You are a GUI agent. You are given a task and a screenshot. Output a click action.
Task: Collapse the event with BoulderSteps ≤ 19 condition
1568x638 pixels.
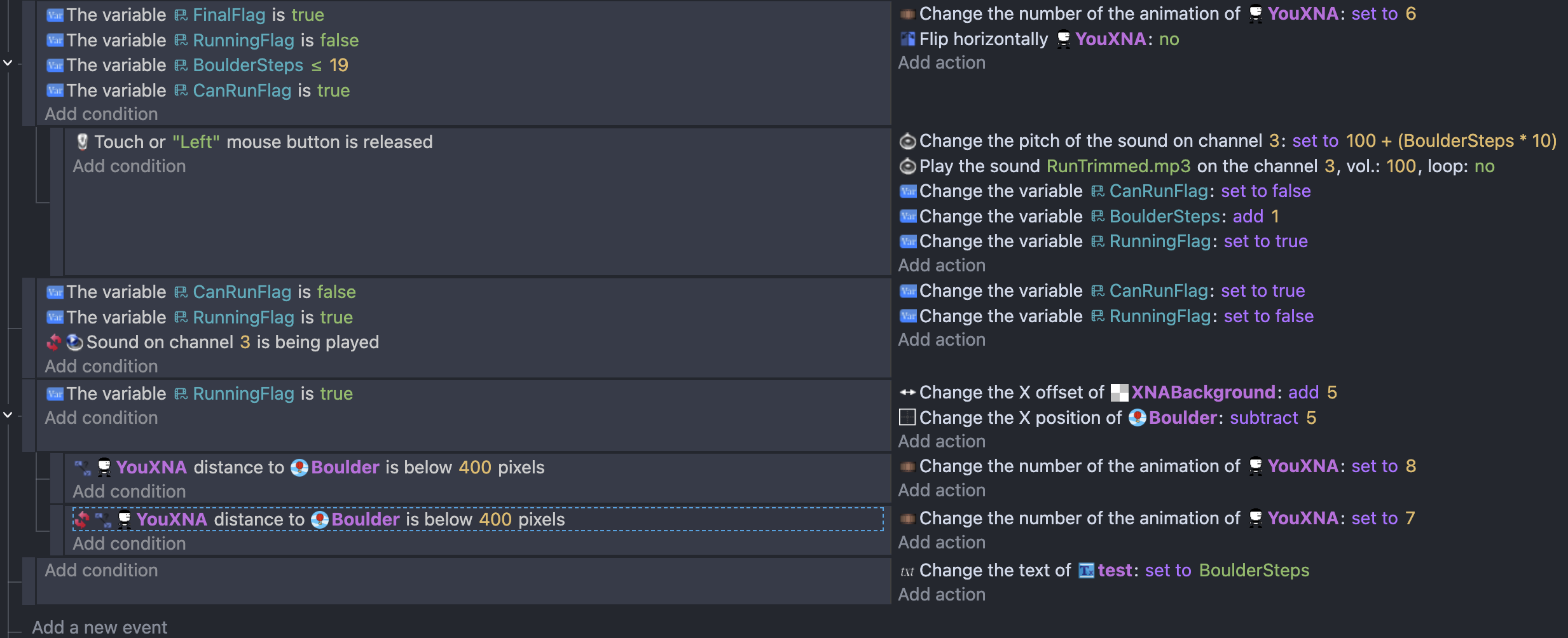coord(8,63)
